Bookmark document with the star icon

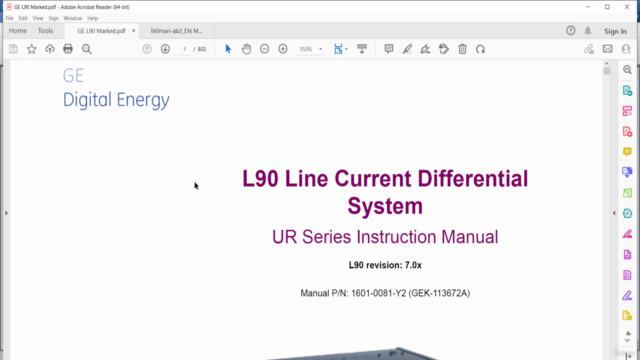[x=31, y=49]
